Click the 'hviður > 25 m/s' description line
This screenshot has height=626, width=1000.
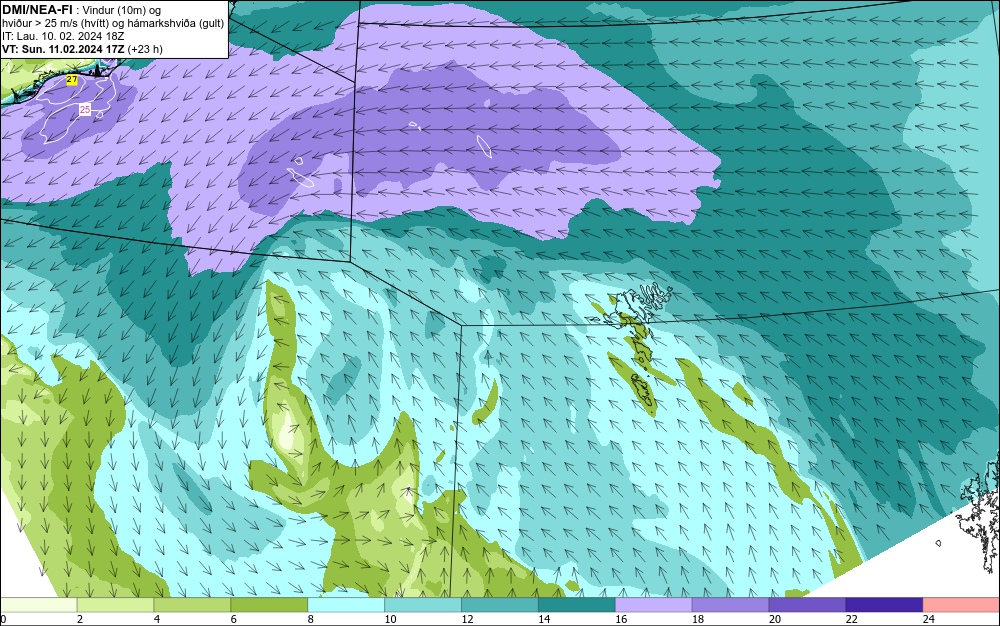(113, 23)
